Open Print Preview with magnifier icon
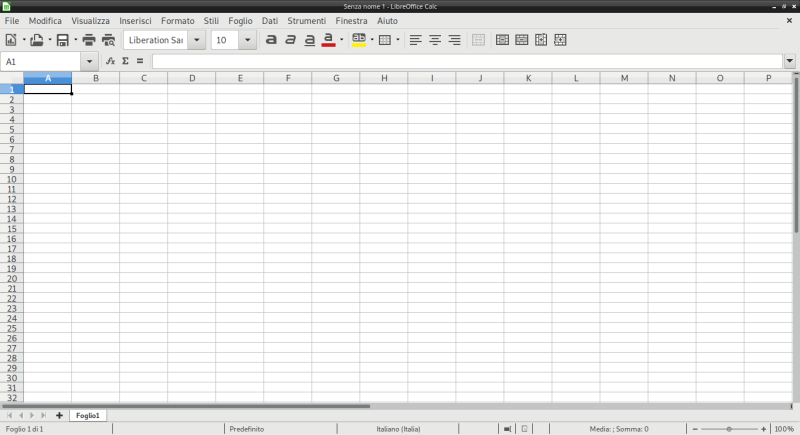Screen dimensions: 800x435 tap(108, 40)
